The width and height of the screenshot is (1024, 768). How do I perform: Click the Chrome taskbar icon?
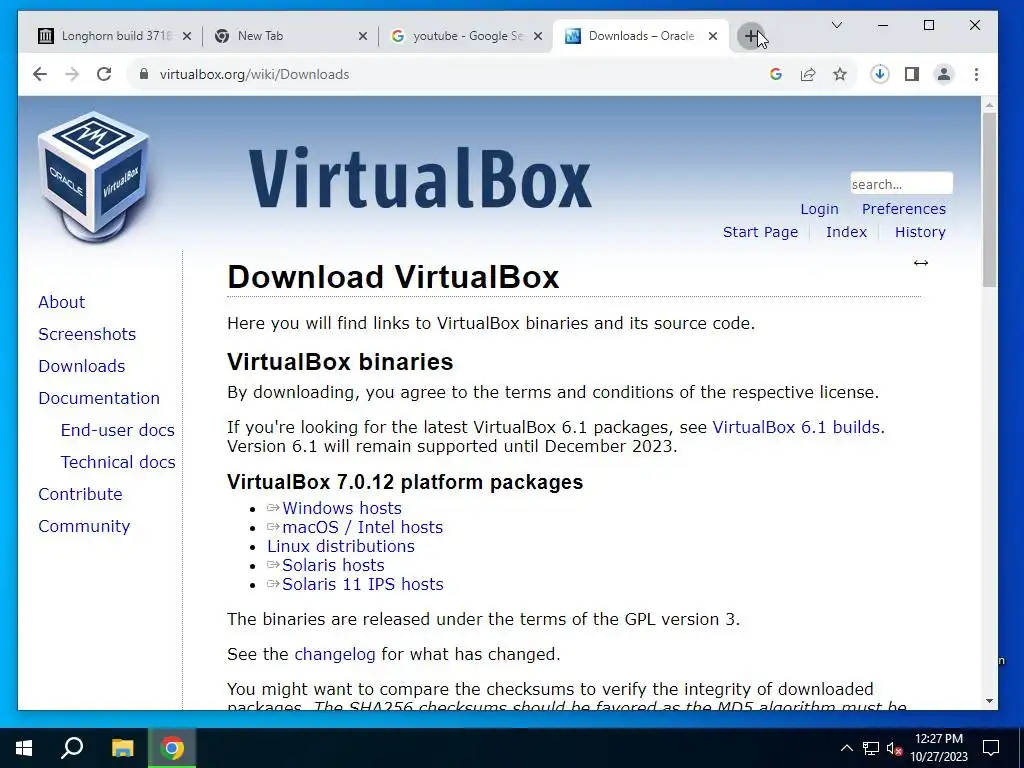click(172, 748)
